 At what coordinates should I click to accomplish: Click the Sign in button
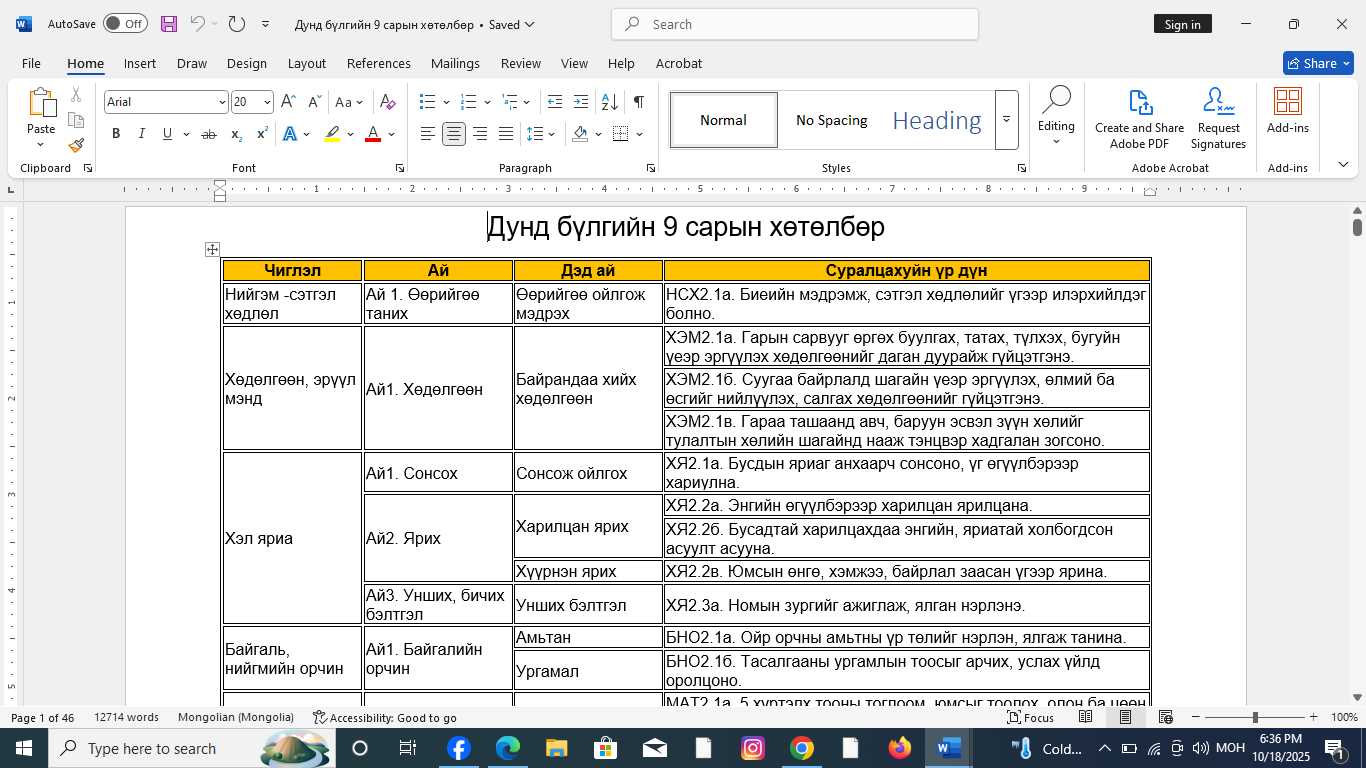click(1183, 23)
